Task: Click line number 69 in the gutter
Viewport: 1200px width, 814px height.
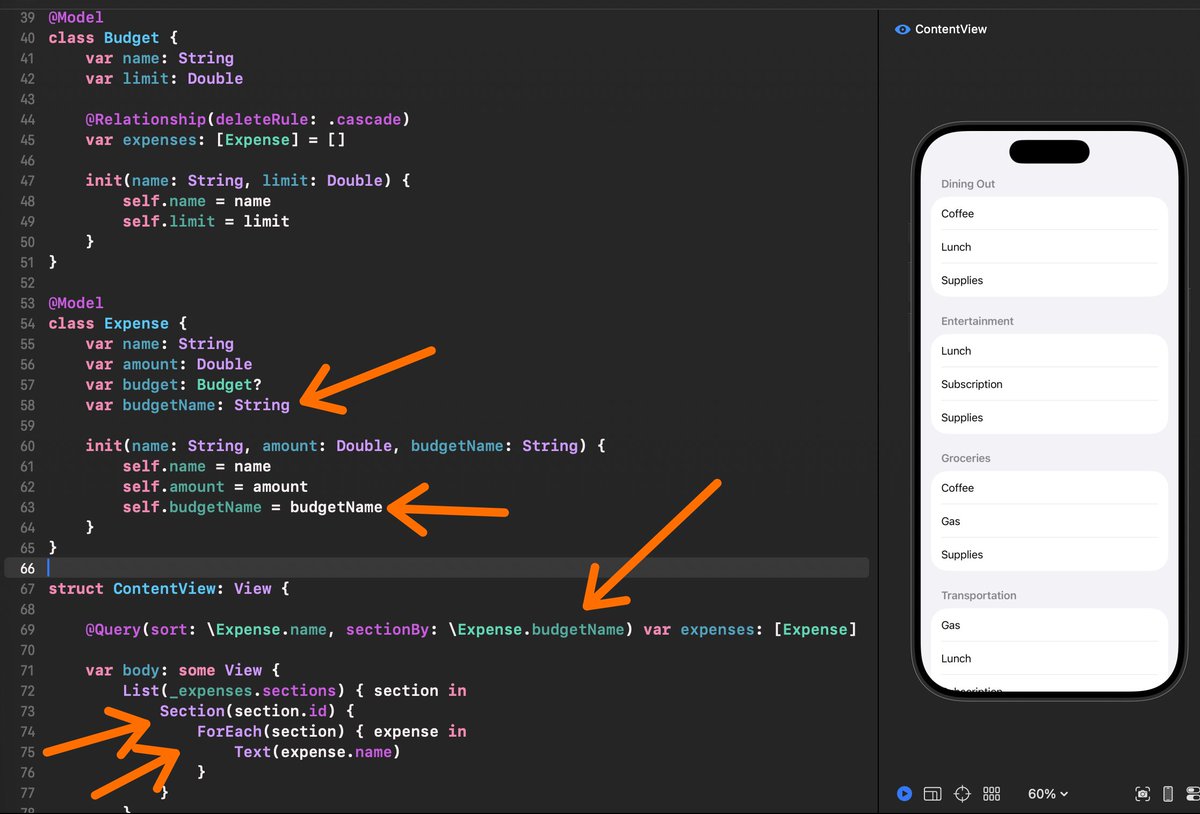Action: 26,630
